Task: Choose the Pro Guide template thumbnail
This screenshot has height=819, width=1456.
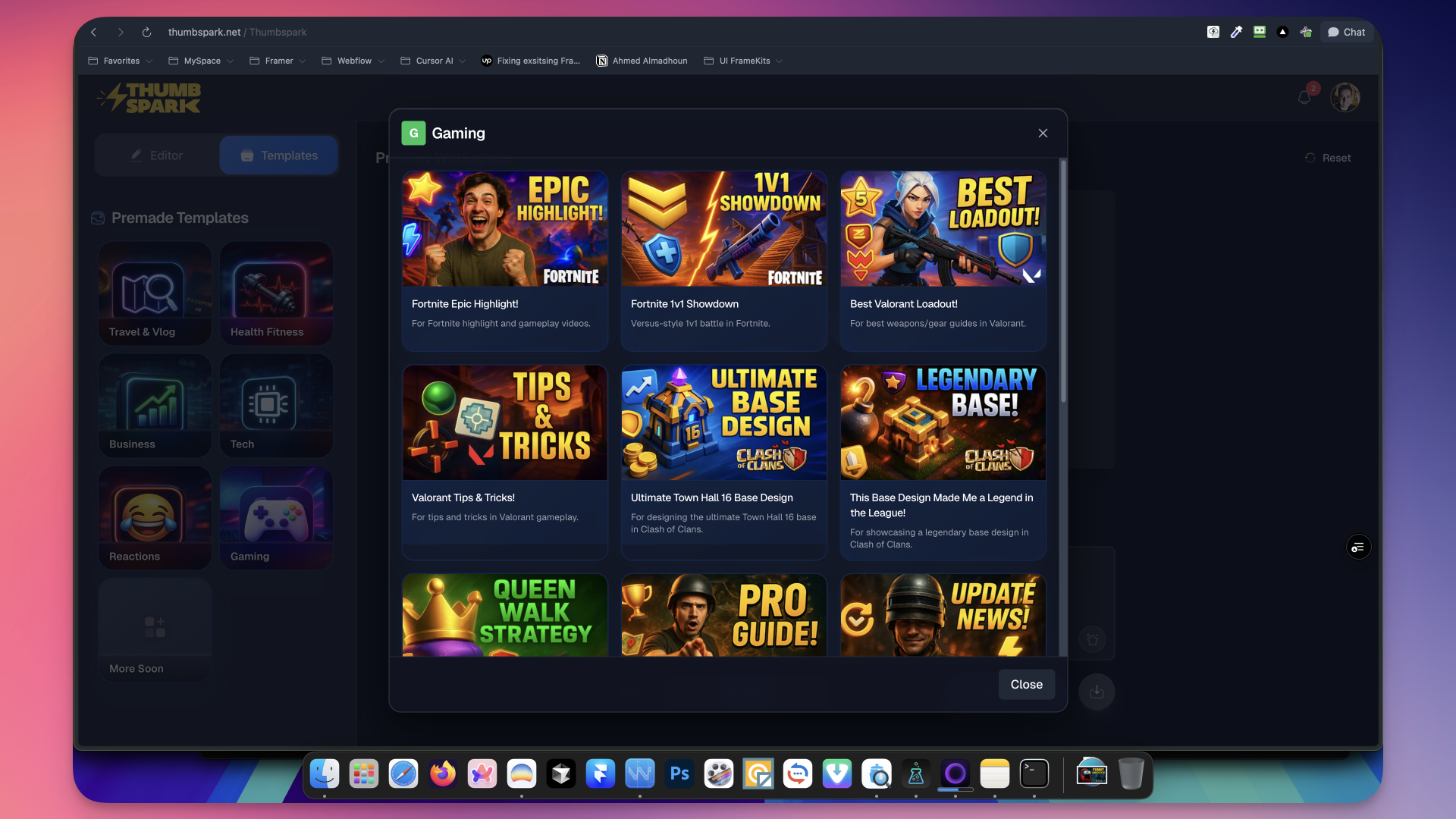Action: point(724,615)
